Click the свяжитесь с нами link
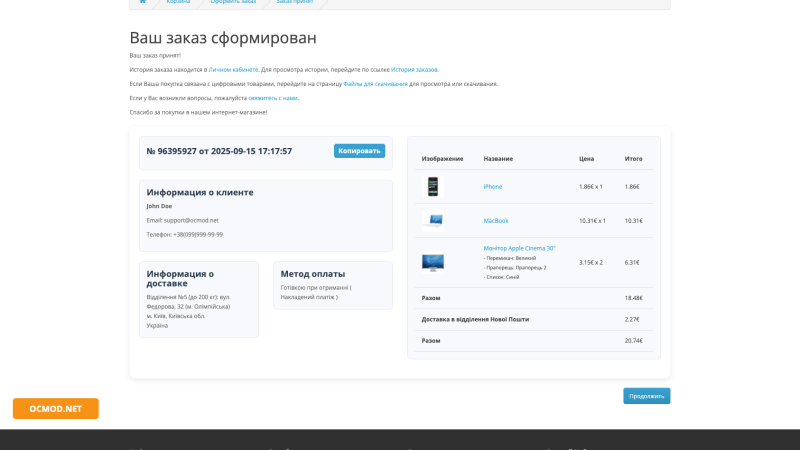Viewport: 800px width, 450px height. coord(272,98)
